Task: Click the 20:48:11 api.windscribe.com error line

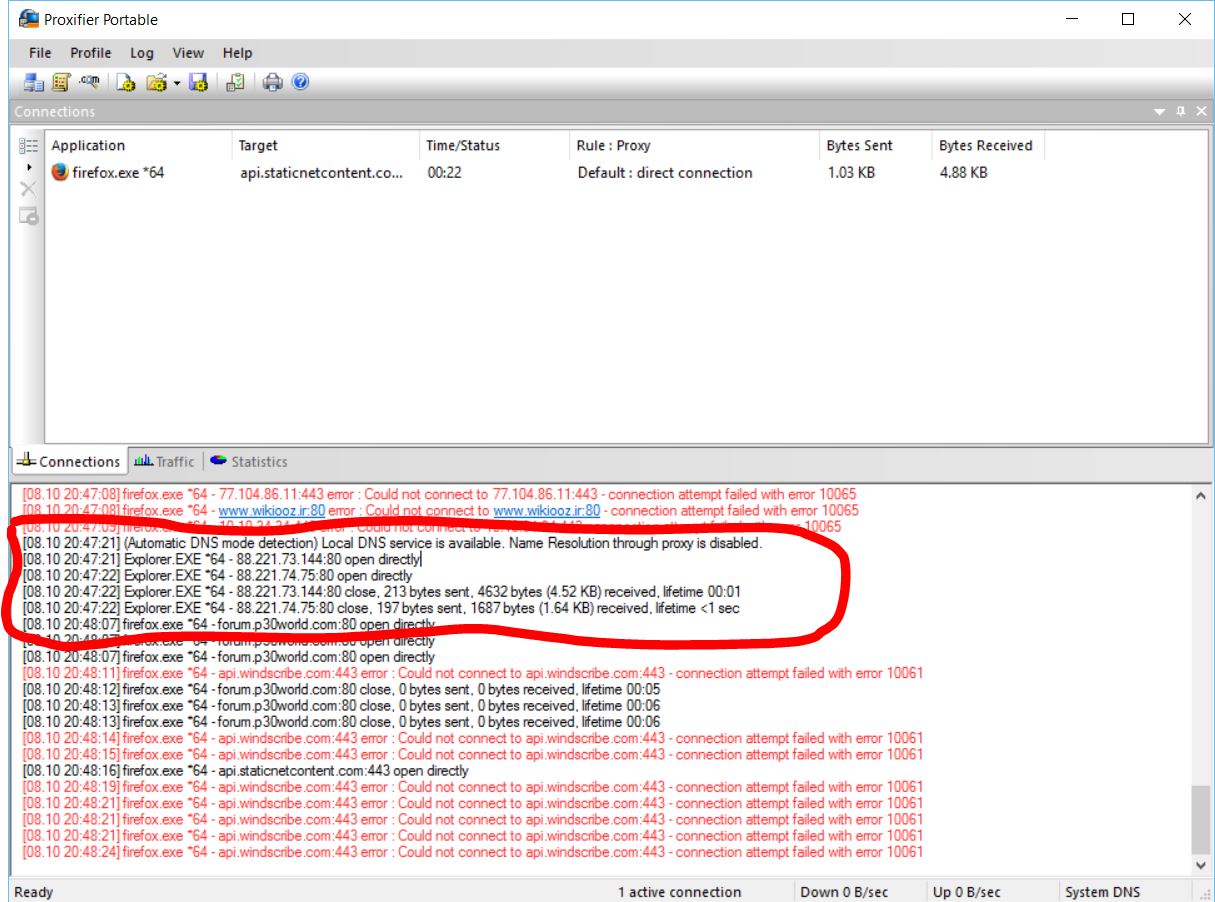Action: click(x=472, y=673)
